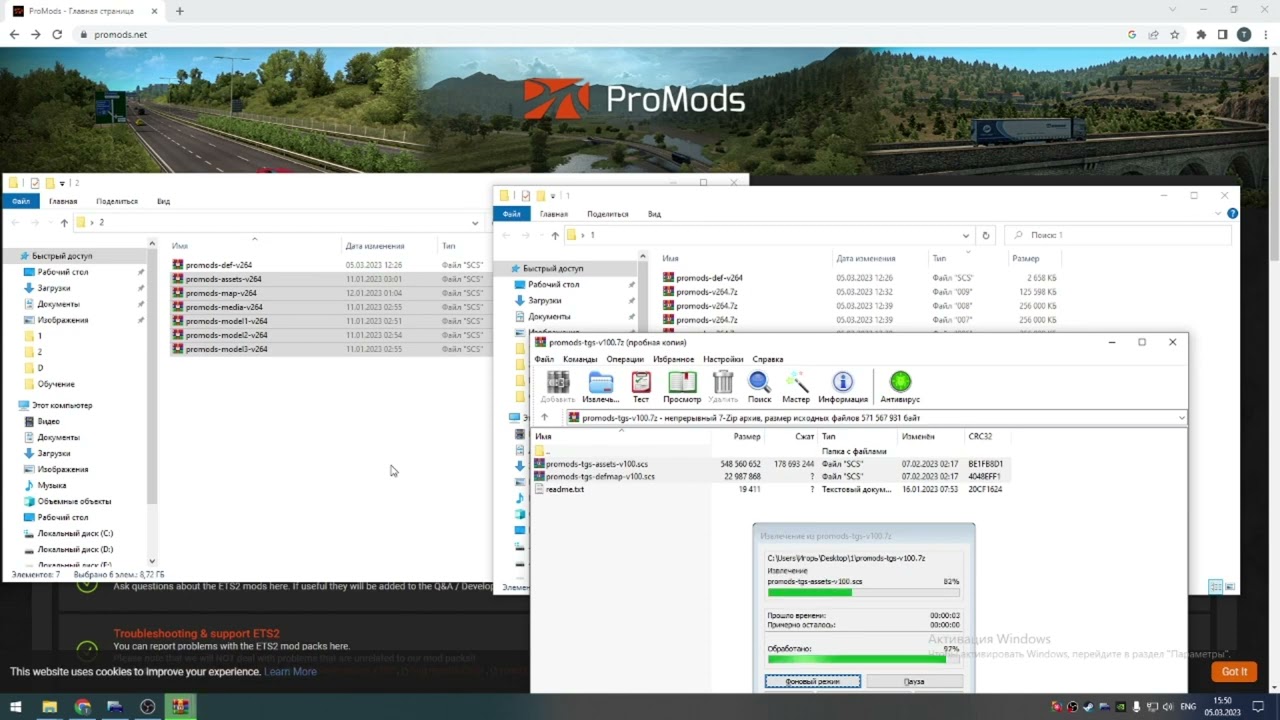The height and width of the screenshot is (720, 1280).
Task: Expand the address dropdown in folder 1 window
Action: coord(965,235)
